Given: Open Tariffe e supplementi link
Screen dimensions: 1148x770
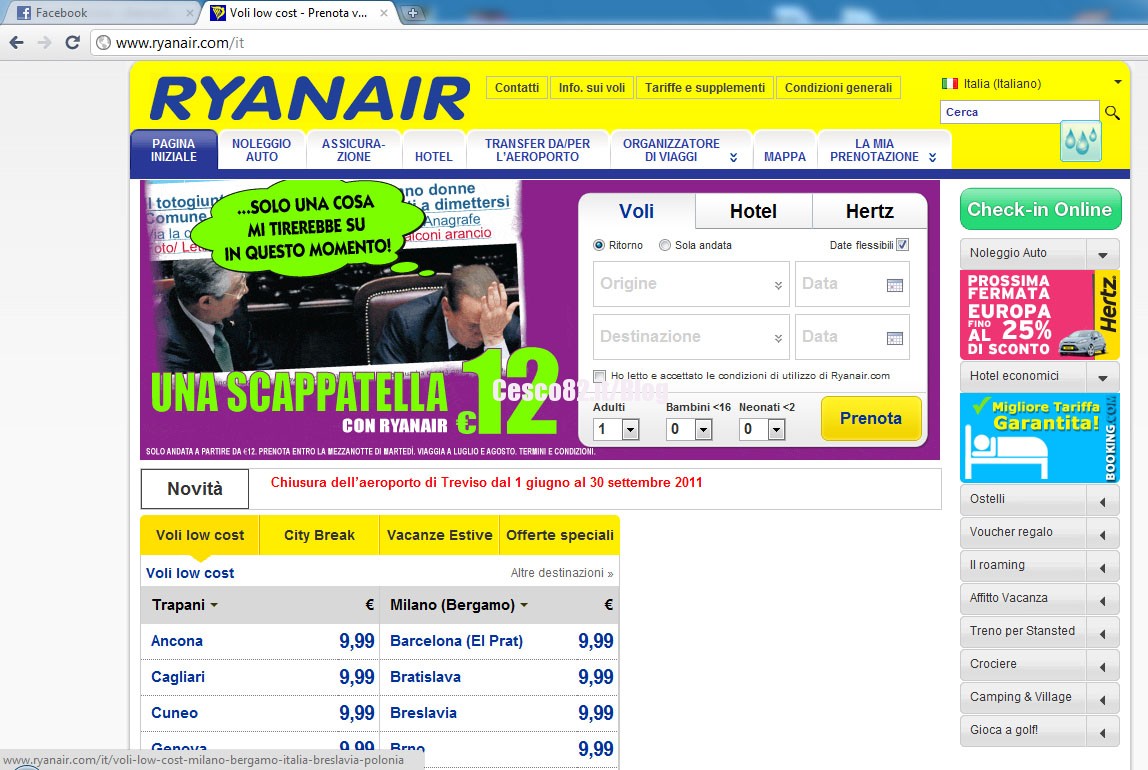Looking at the screenshot, I should [x=704, y=88].
